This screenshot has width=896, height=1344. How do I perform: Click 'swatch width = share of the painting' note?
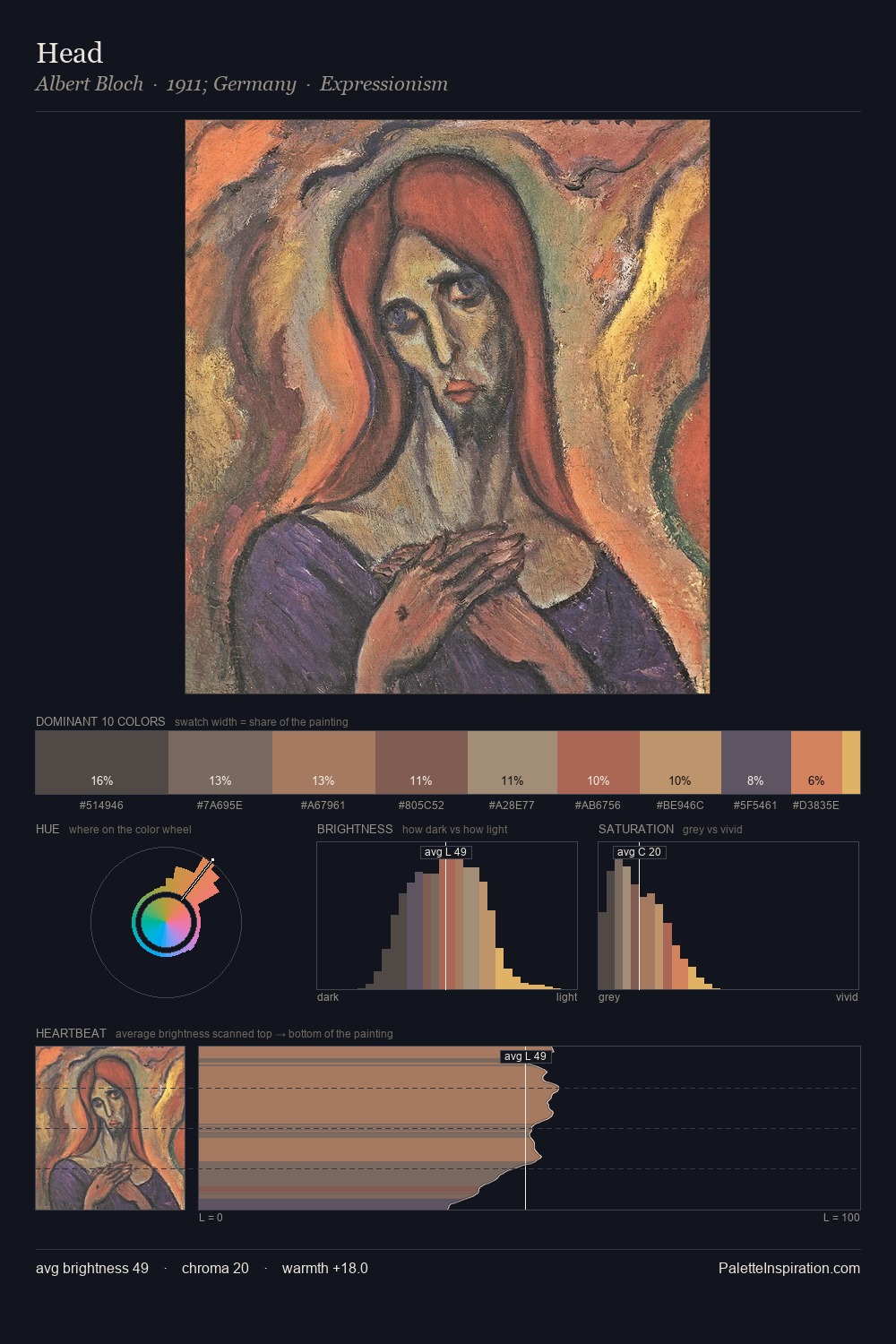[x=262, y=722]
